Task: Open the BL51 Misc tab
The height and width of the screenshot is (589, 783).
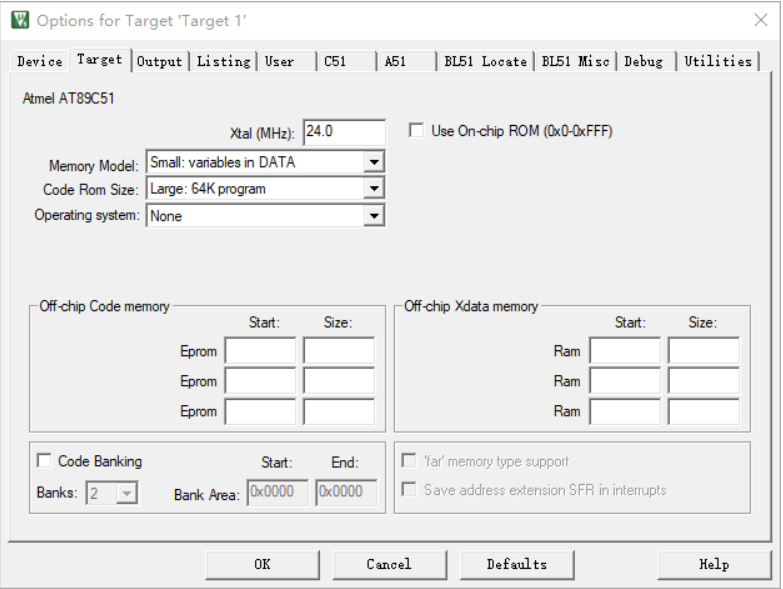Action: click(x=575, y=61)
